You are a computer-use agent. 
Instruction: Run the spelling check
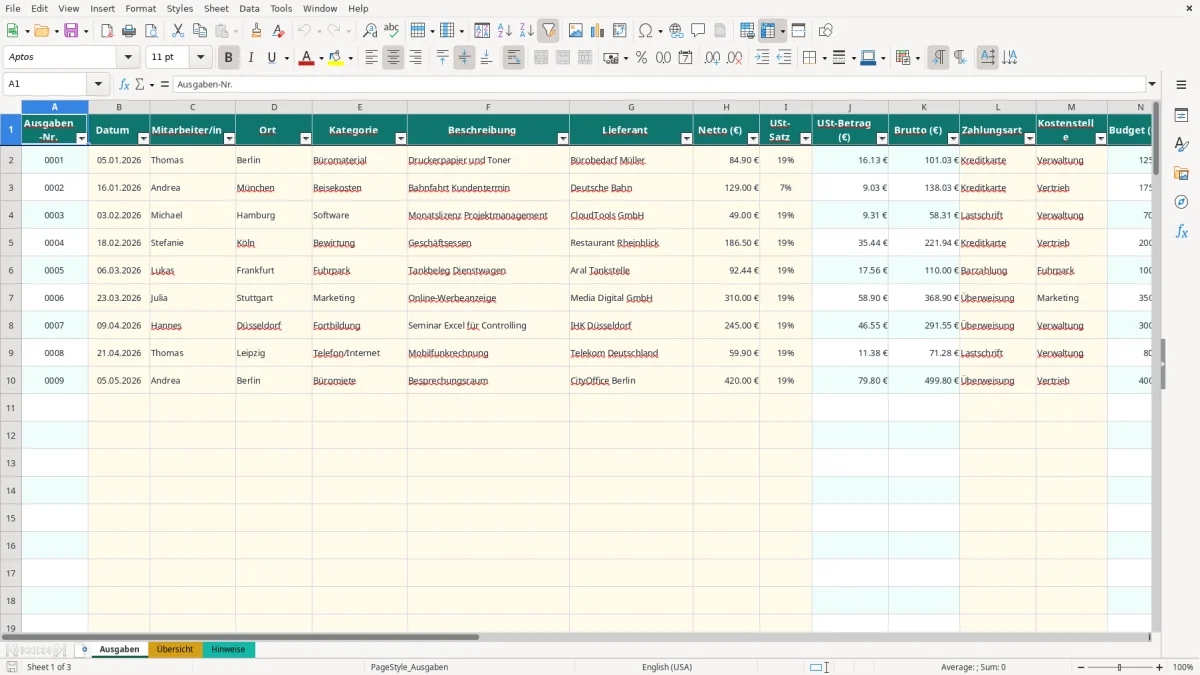click(392, 31)
